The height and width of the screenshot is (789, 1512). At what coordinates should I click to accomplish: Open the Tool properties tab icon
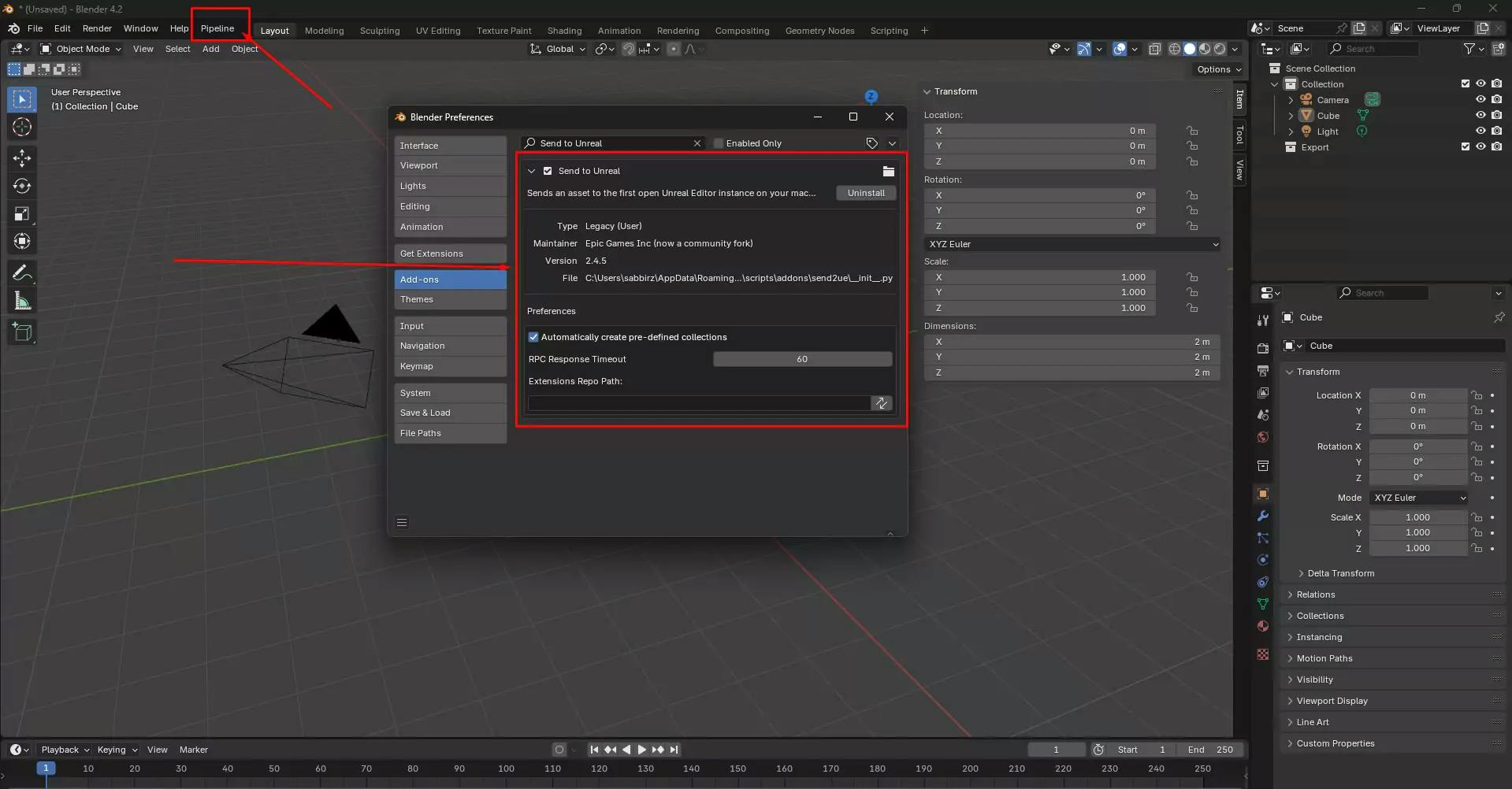click(x=1263, y=320)
